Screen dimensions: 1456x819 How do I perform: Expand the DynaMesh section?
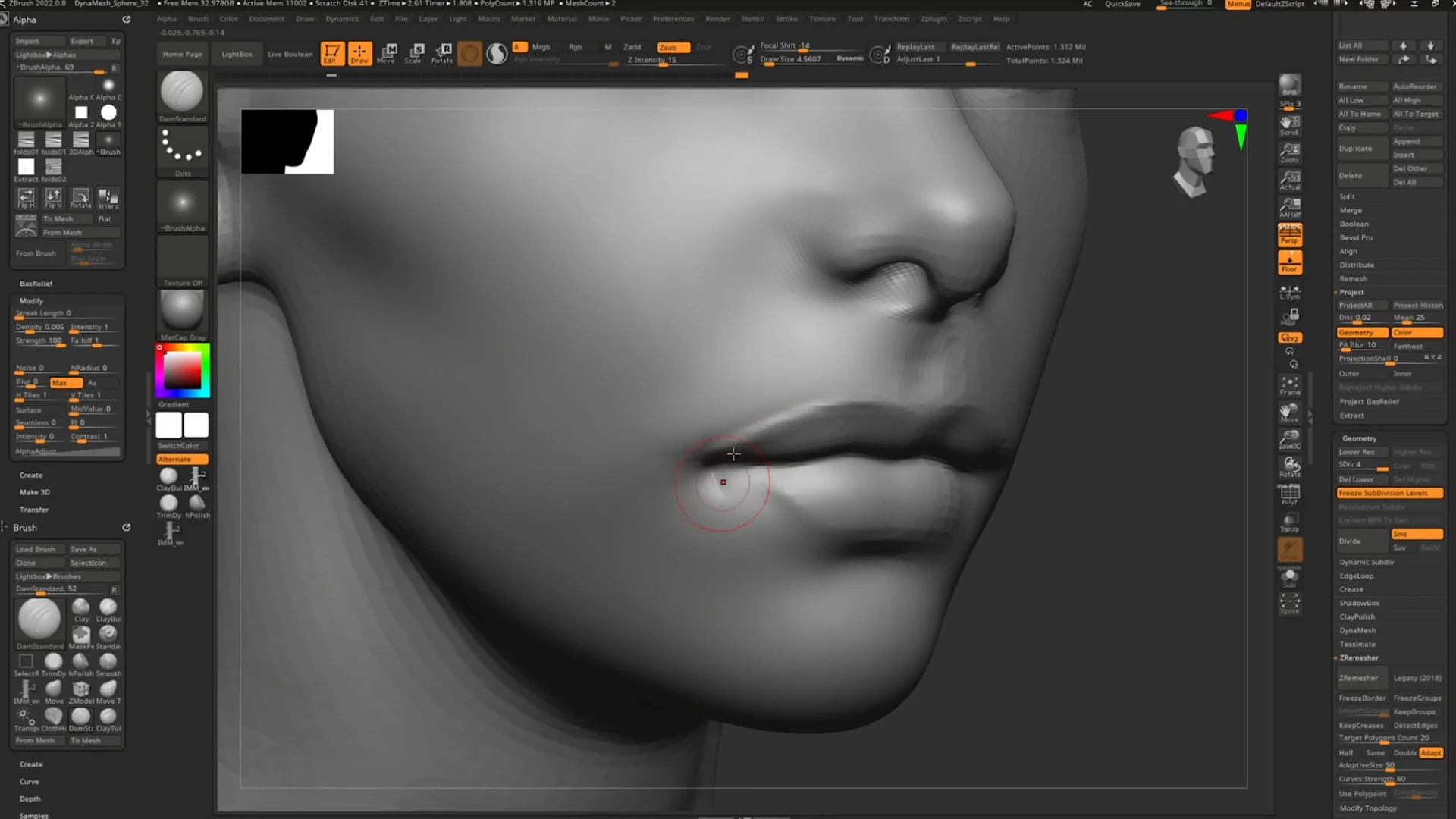point(1357,630)
